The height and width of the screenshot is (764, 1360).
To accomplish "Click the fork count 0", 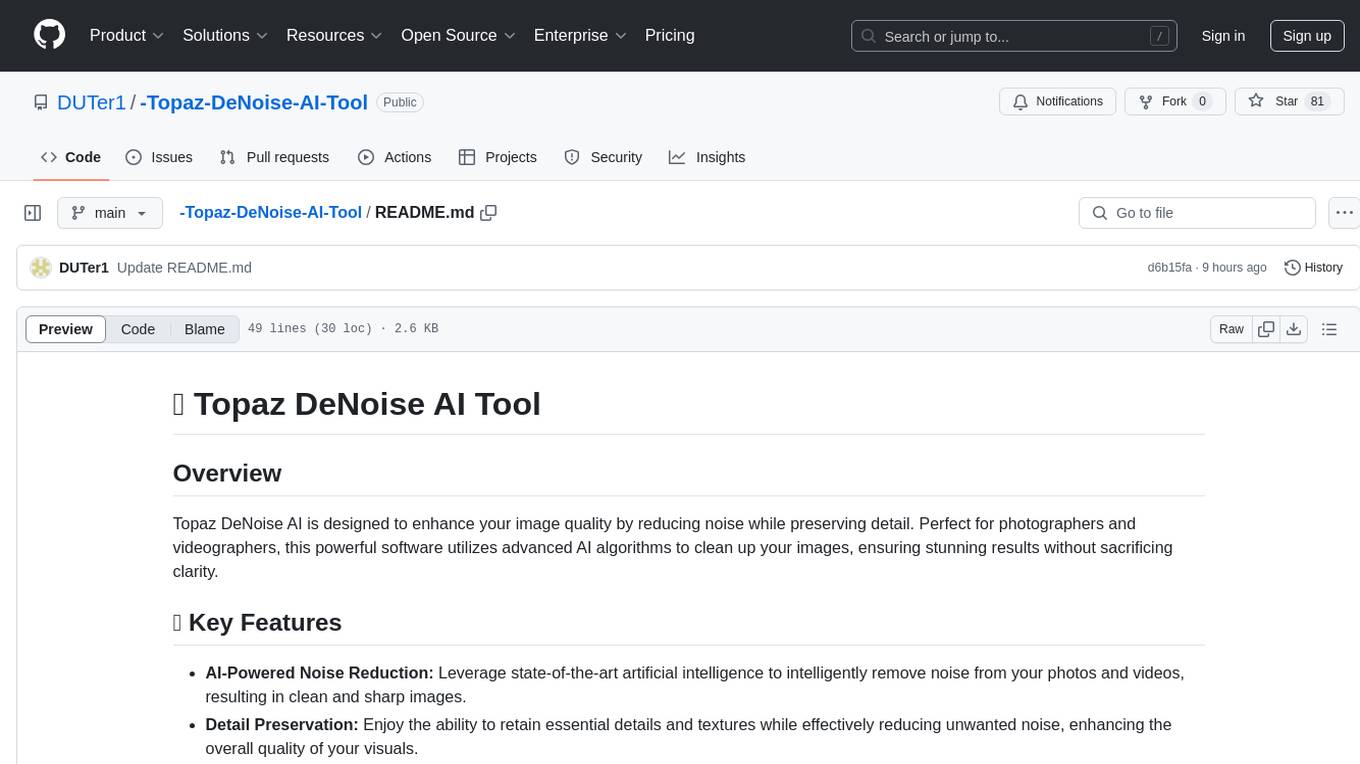I will 1203,101.
